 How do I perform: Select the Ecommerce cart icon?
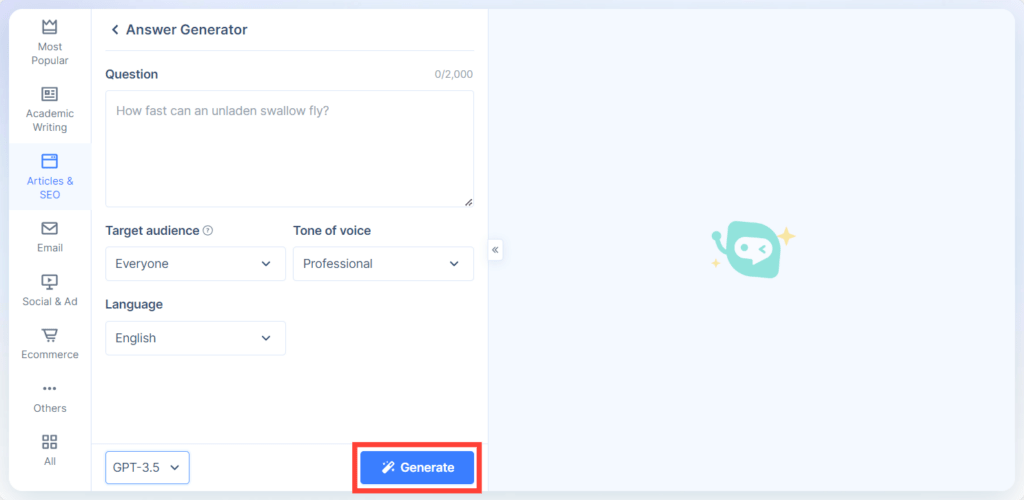pyautogui.click(x=49, y=335)
